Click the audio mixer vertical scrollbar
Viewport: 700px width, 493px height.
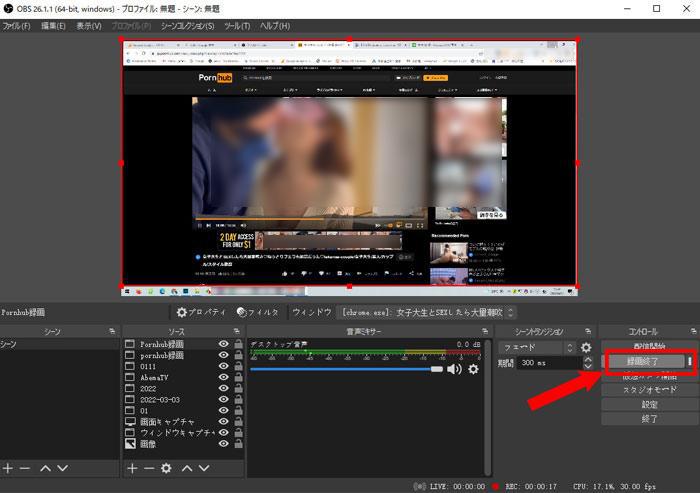click(488, 408)
